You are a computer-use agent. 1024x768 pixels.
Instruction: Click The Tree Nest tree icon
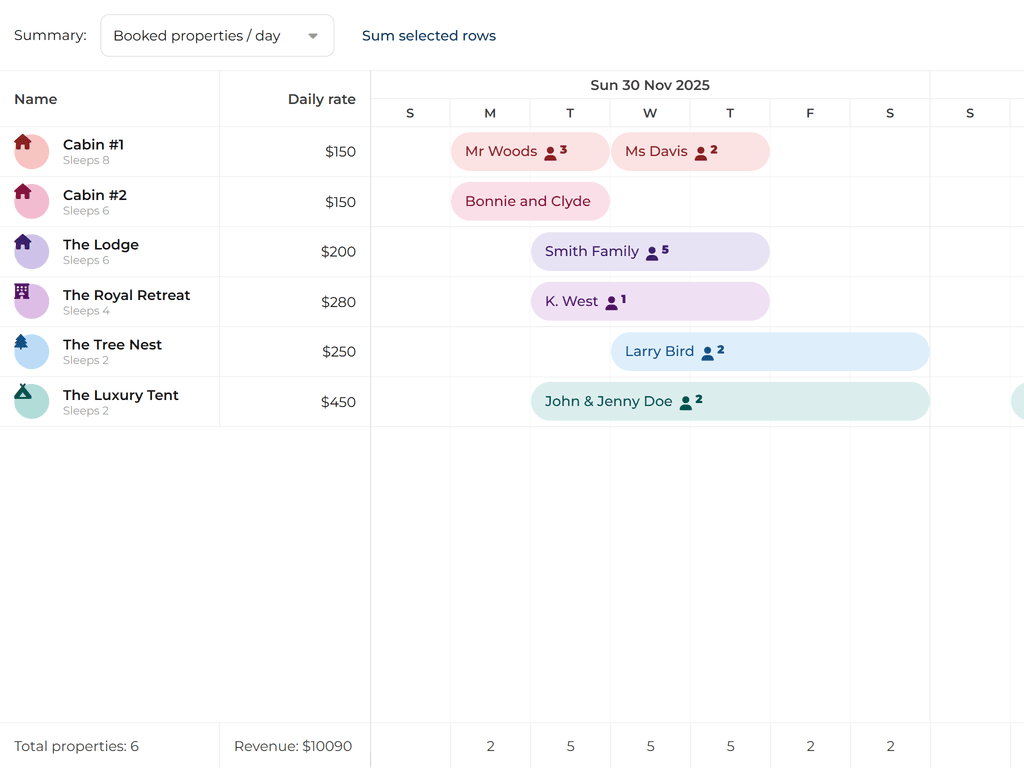21,342
